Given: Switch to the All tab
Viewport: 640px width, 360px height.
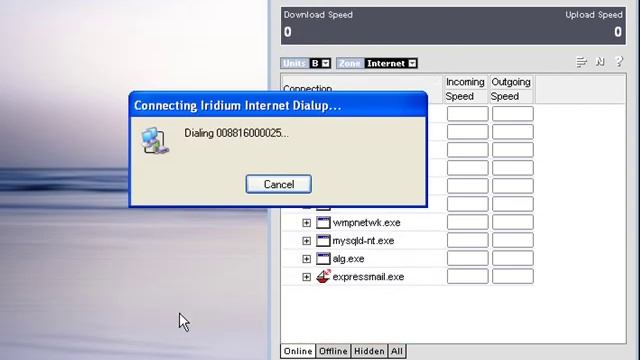Looking at the screenshot, I should point(397,351).
